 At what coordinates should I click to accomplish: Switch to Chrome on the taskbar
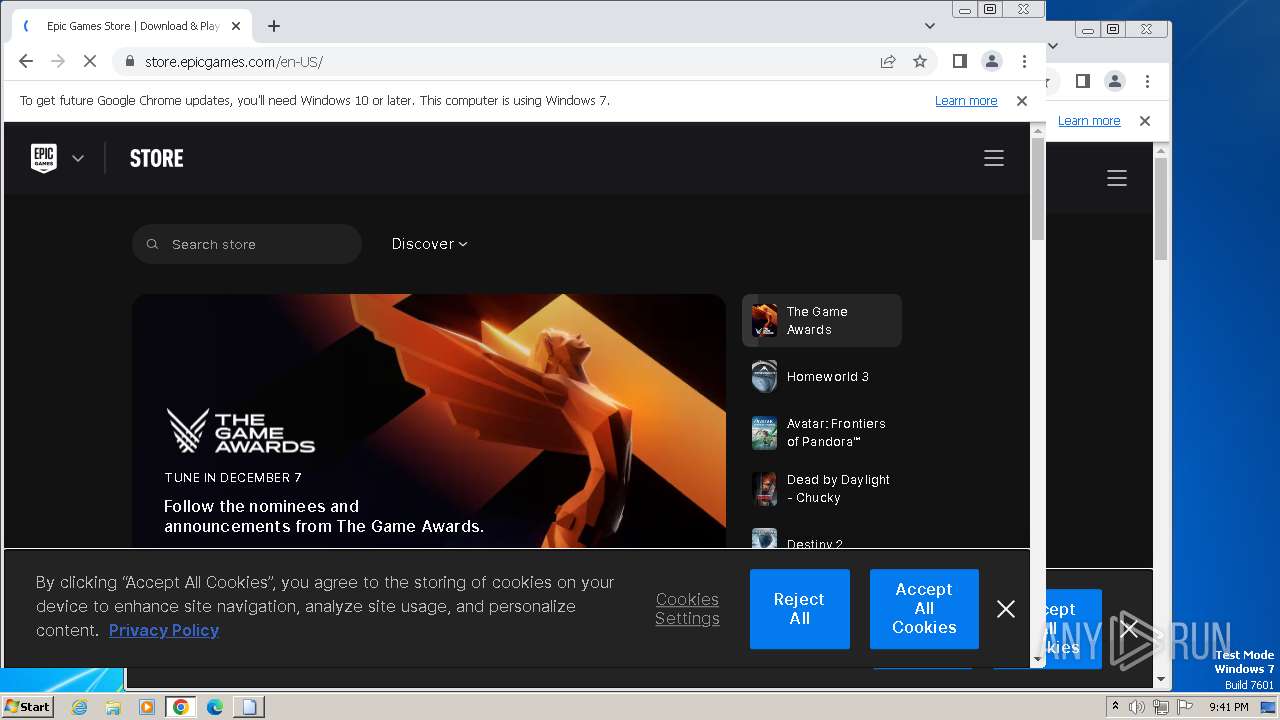point(181,707)
